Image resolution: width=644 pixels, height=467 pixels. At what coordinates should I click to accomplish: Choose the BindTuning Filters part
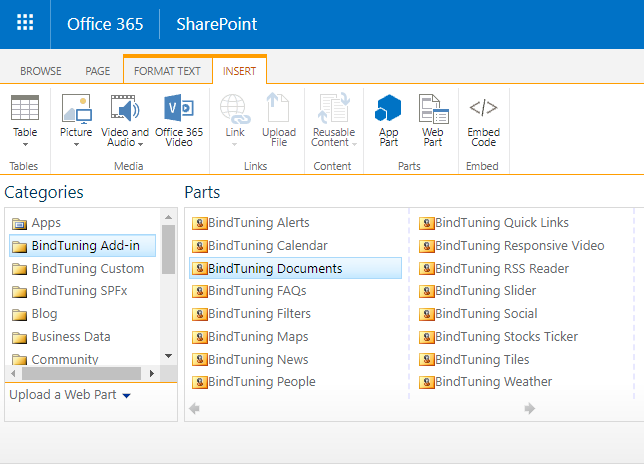(x=251, y=314)
